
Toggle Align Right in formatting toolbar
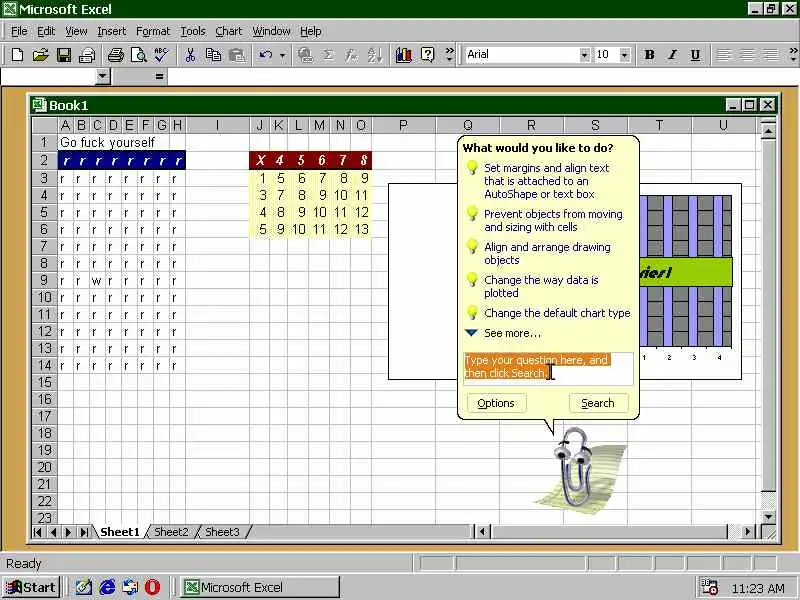[x=770, y=55]
